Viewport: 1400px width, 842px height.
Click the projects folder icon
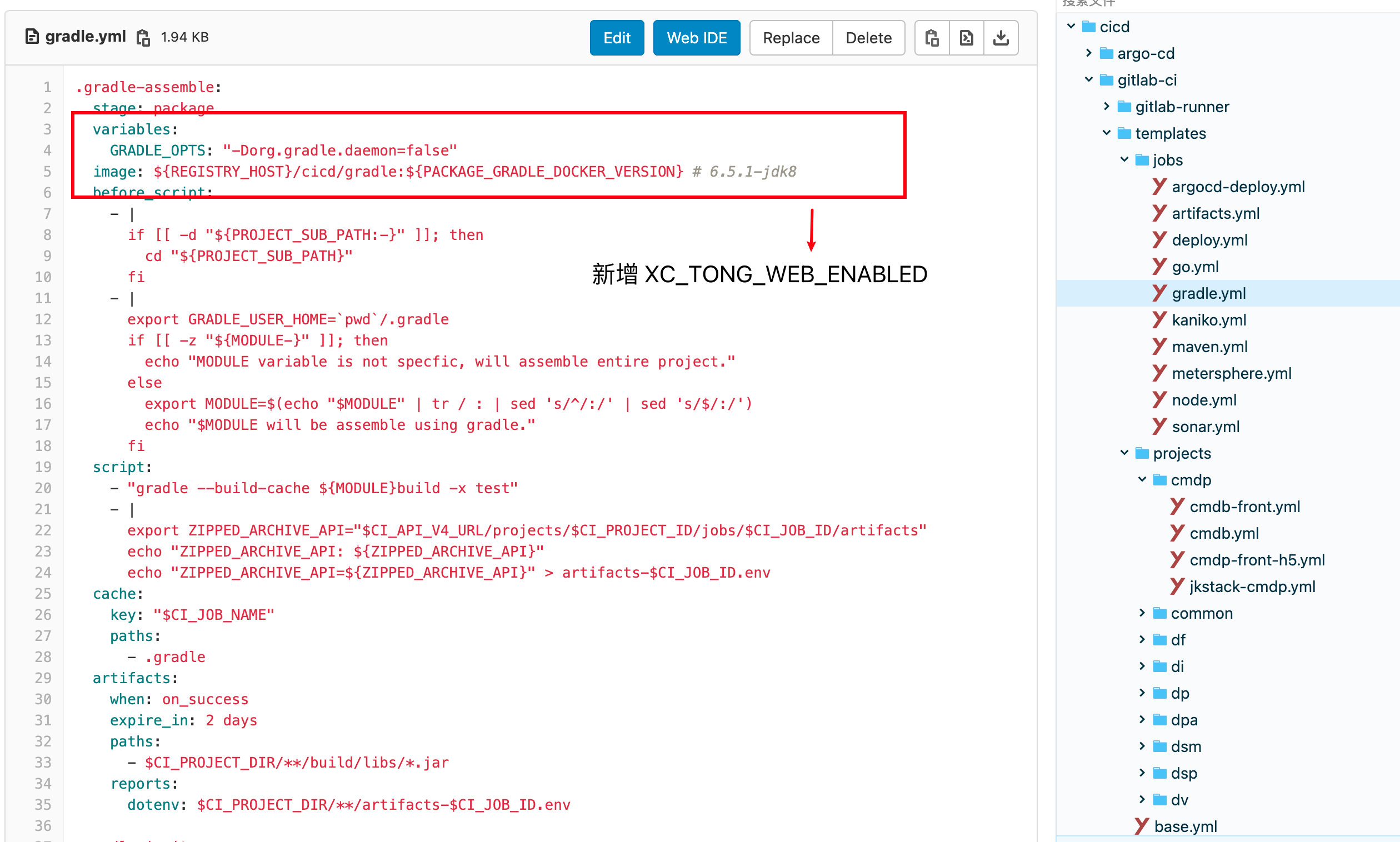pos(1142,453)
